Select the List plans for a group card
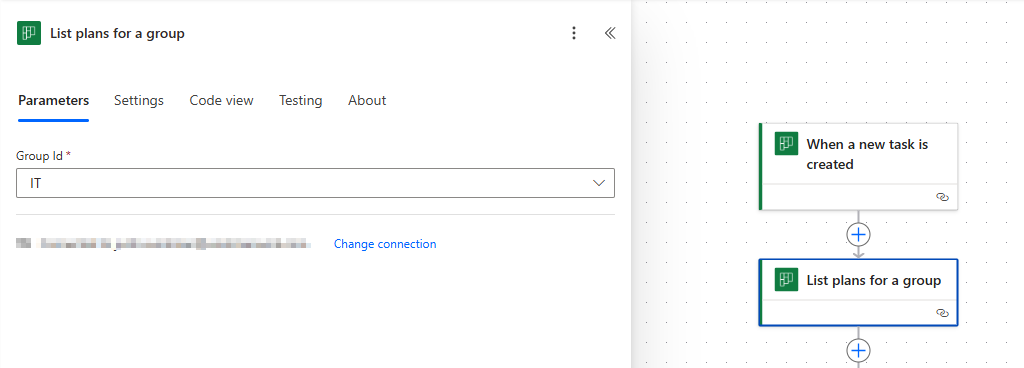This screenshot has height=368, width=1024. click(859, 292)
